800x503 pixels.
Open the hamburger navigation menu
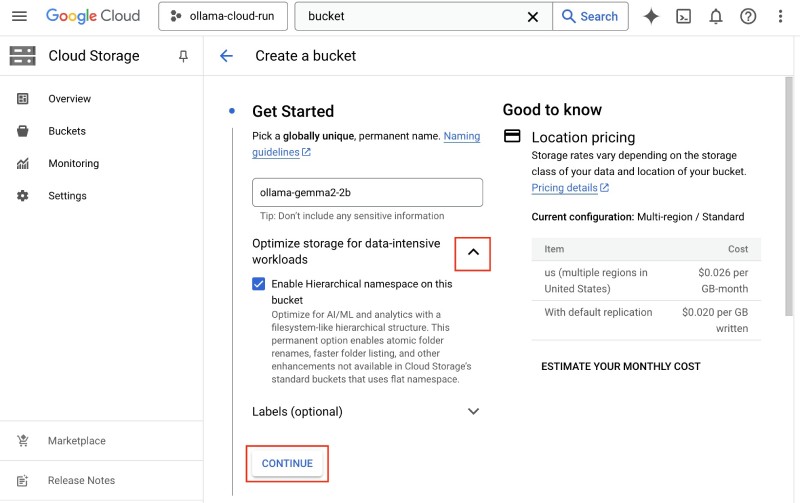coord(20,16)
